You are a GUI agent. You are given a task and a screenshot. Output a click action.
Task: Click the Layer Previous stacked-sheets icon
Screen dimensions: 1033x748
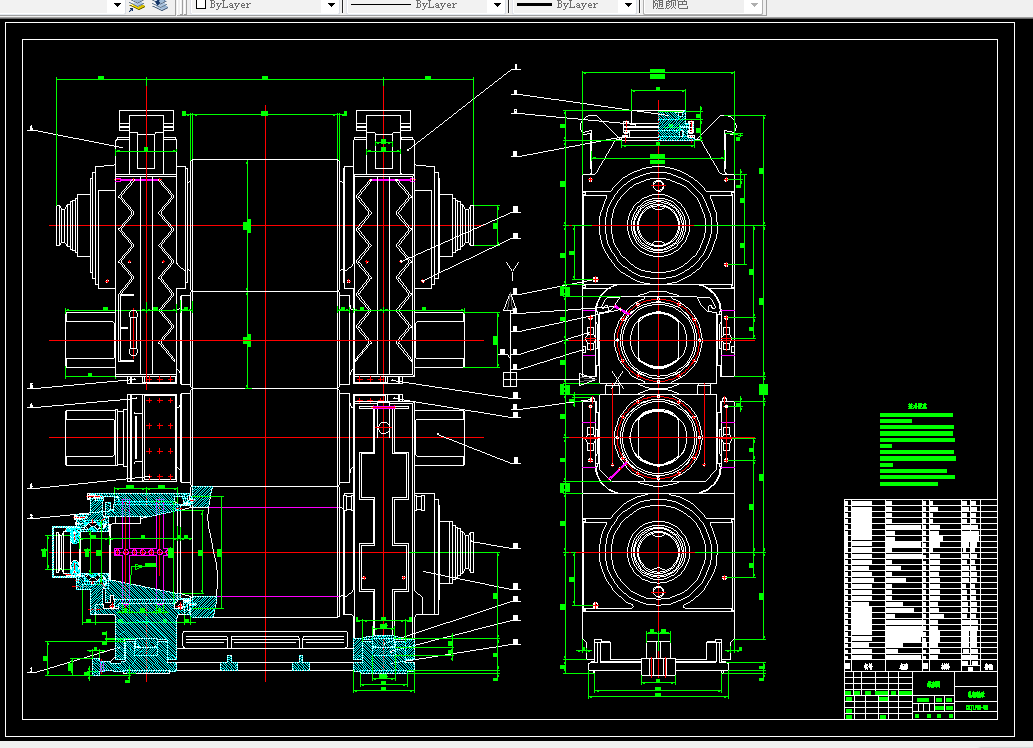159,5
